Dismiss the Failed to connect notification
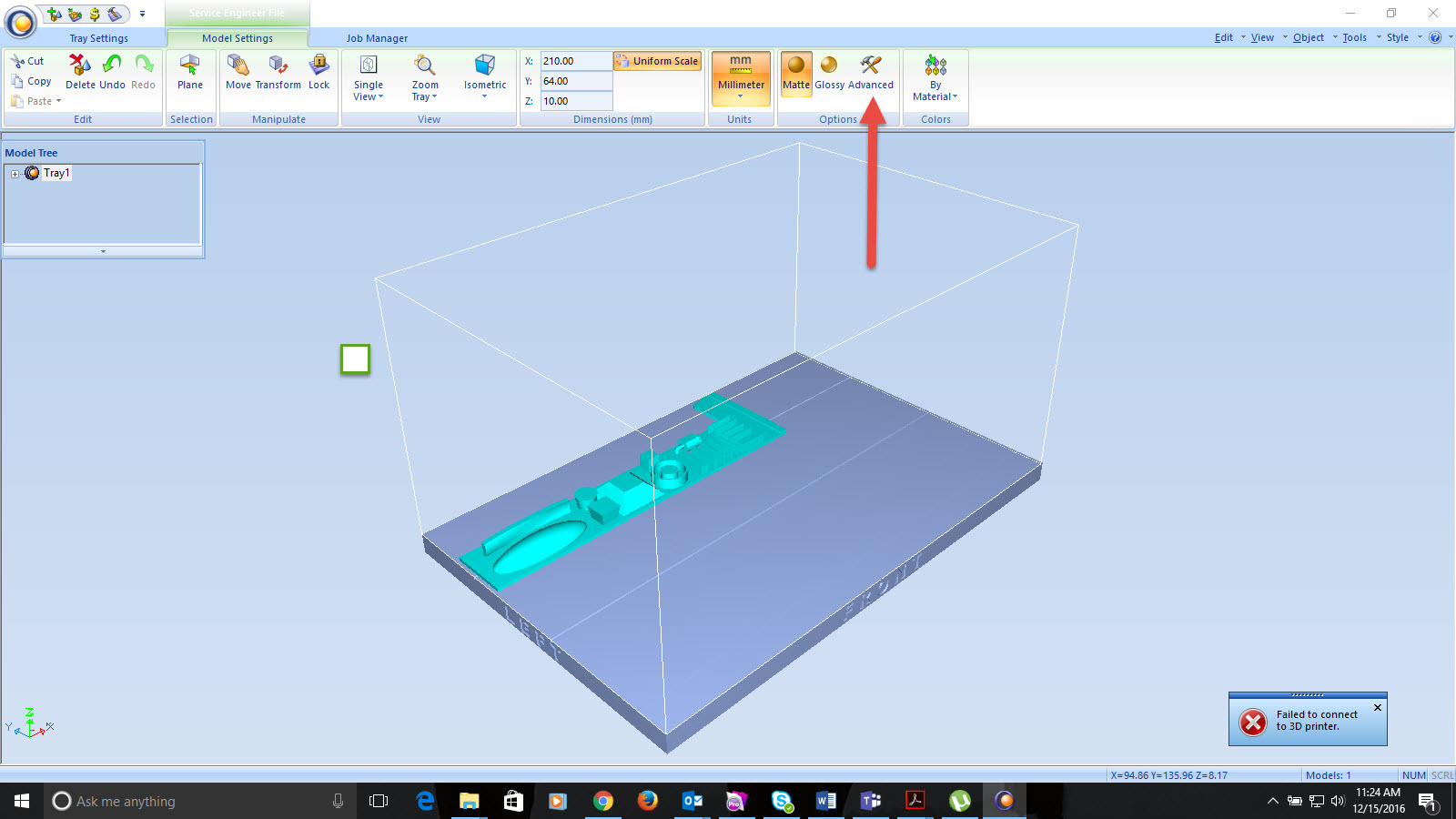The height and width of the screenshot is (819, 1456). [x=1377, y=707]
